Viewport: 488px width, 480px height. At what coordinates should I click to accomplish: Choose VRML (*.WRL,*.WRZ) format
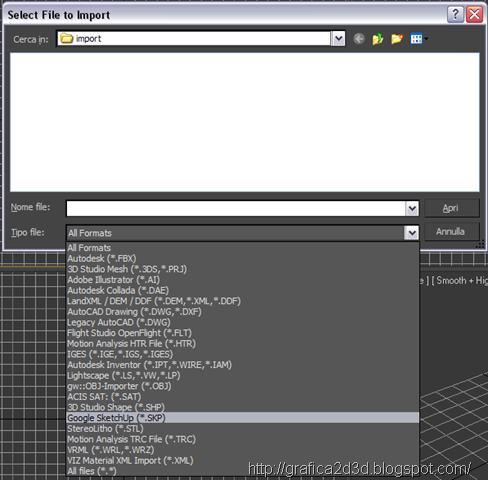(x=242, y=450)
